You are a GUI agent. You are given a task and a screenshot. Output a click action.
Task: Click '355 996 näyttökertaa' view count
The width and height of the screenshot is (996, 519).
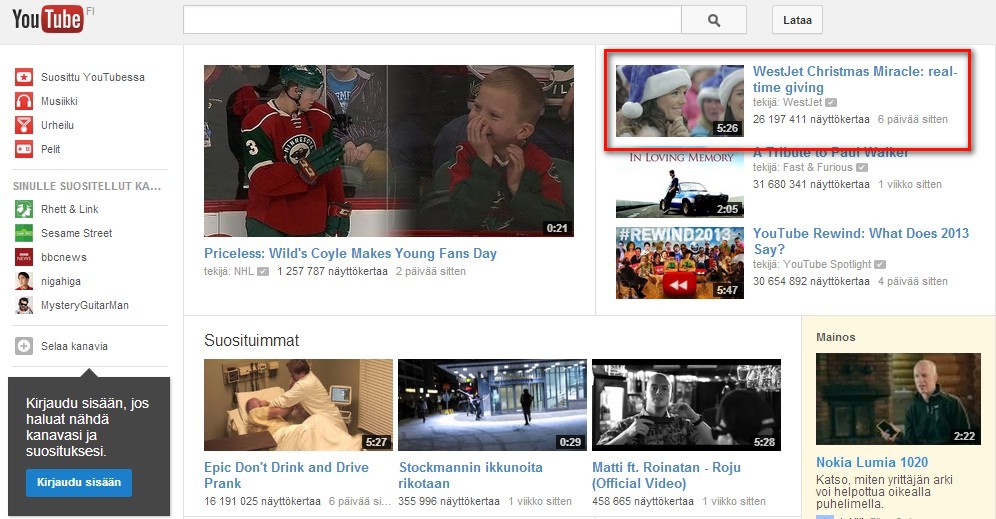449,501
